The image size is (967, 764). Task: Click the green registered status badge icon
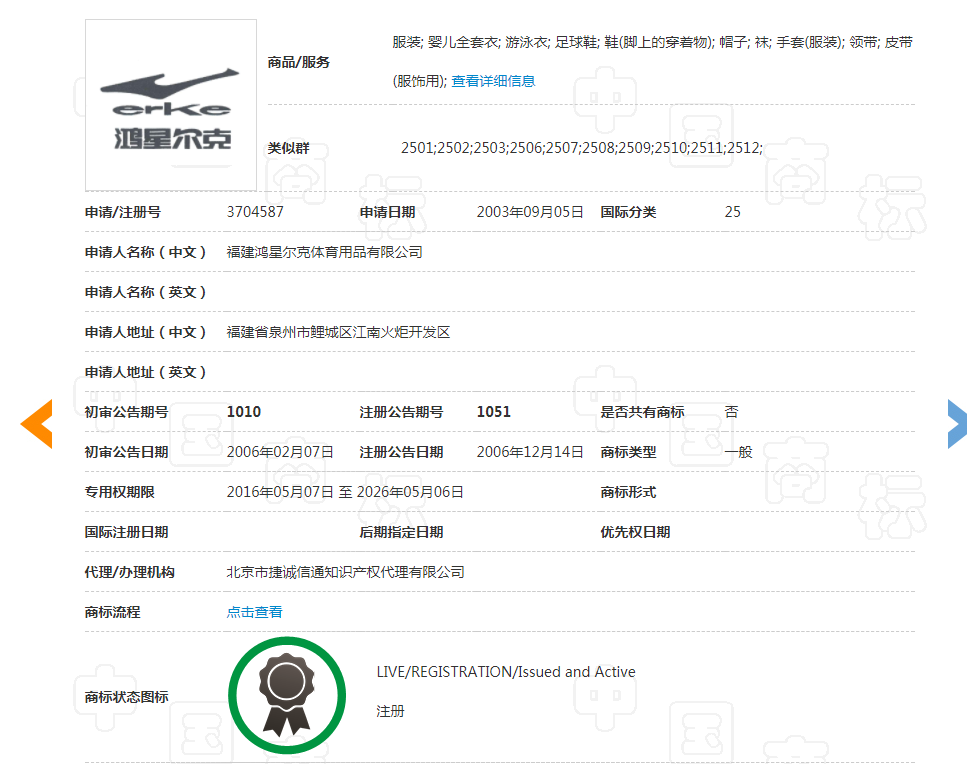click(x=287, y=696)
